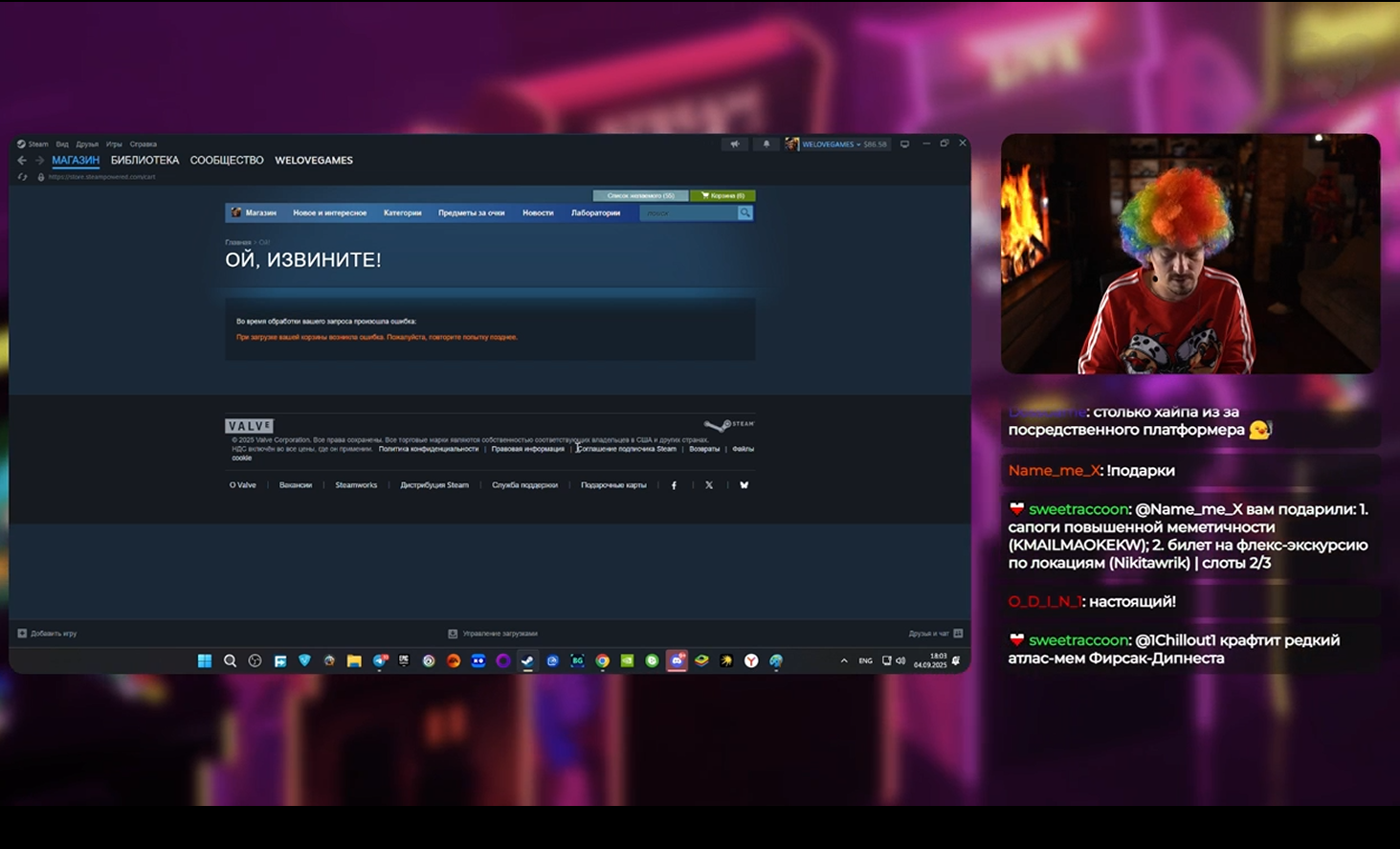The image size is (1400, 849).
Task: Open the Игры menu
Action: [114, 145]
